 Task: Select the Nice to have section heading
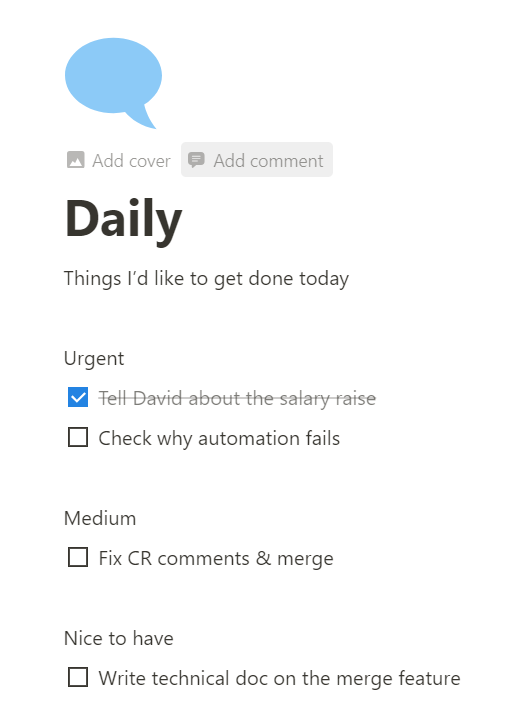point(119,639)
